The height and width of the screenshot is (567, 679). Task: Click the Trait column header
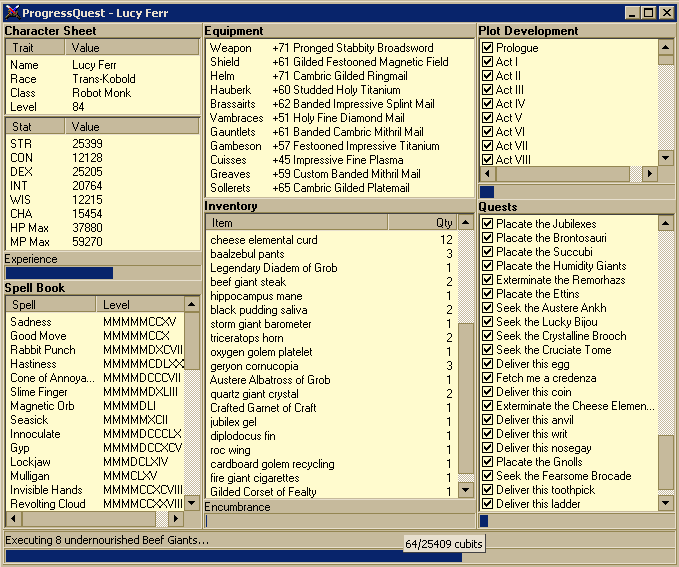[x=36, y=48]
